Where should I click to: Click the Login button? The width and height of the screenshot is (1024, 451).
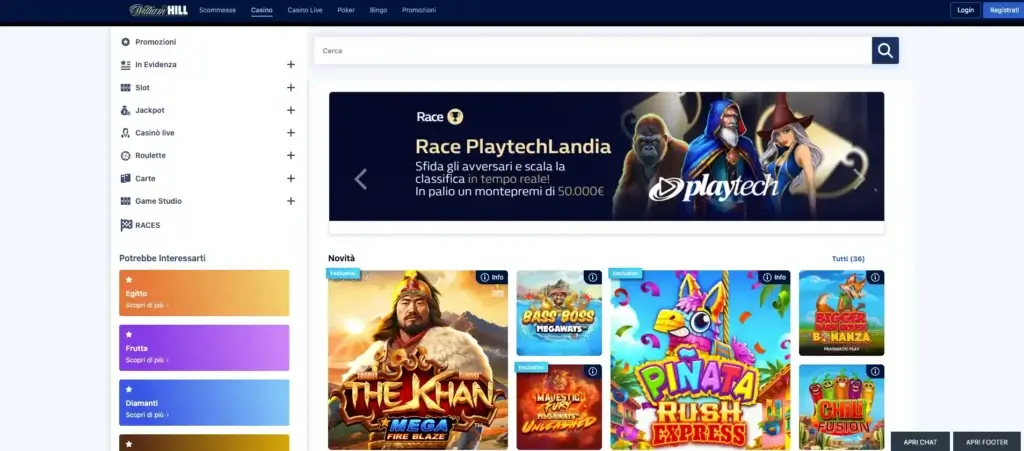pos(965,10)
